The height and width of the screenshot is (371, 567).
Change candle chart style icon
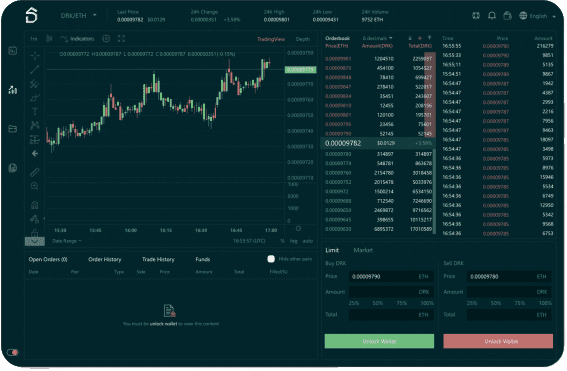pos(49,39)
